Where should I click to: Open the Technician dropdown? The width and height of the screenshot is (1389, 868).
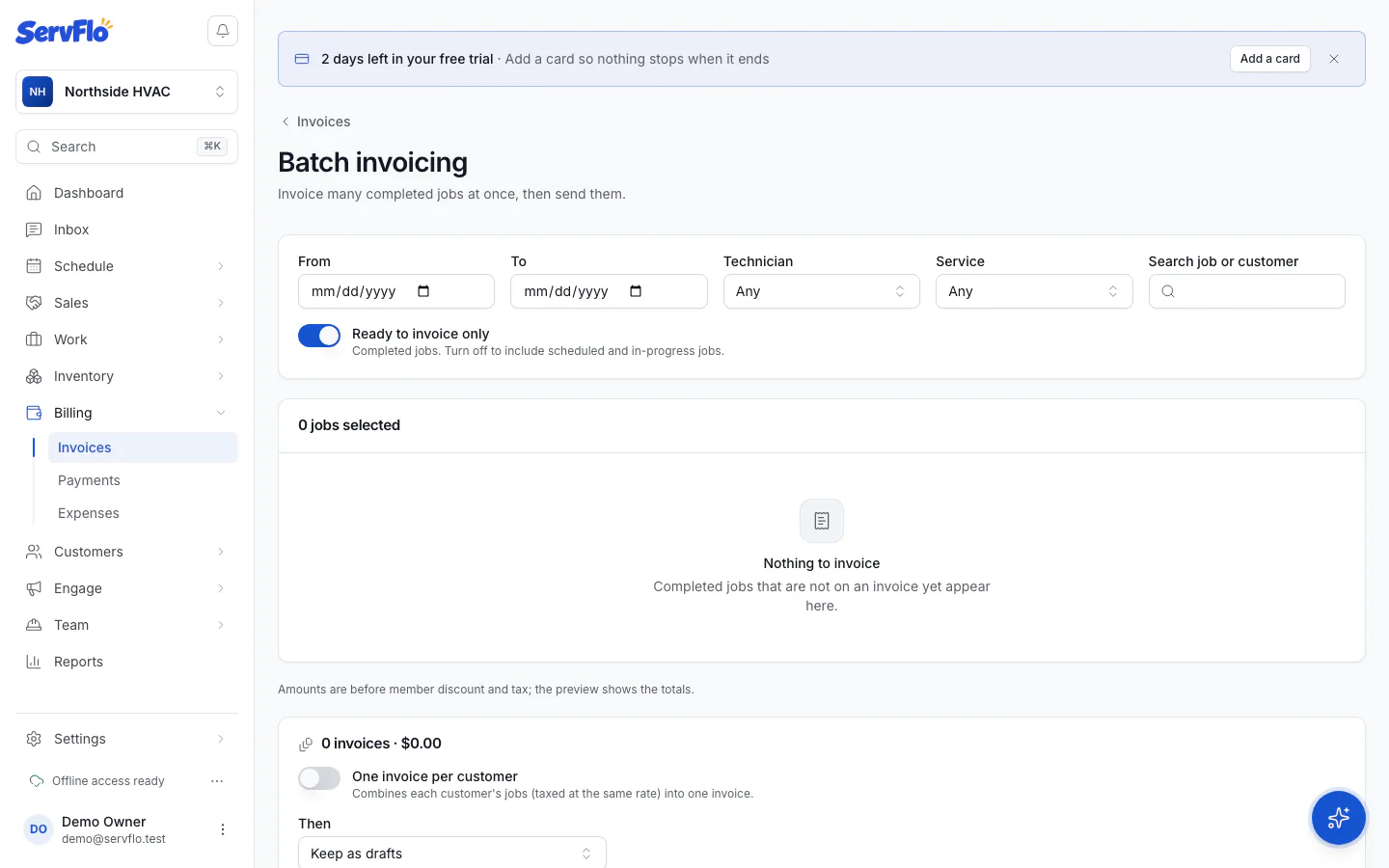pyautogui.click(x=822, y=291)
